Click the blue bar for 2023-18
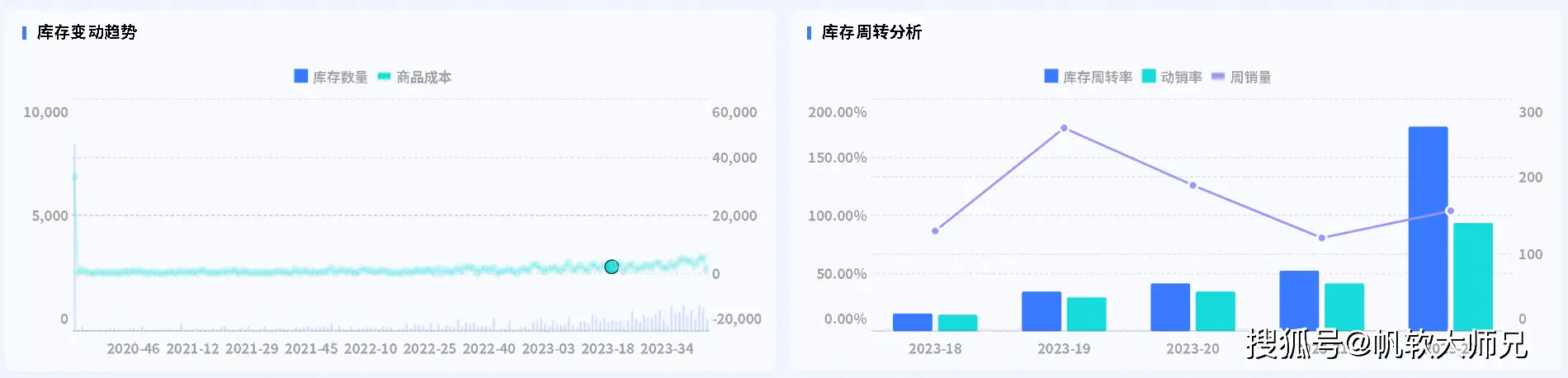The height and width of the screenshot is (378, 1568). pyautogui.click(x=913, y=322)
